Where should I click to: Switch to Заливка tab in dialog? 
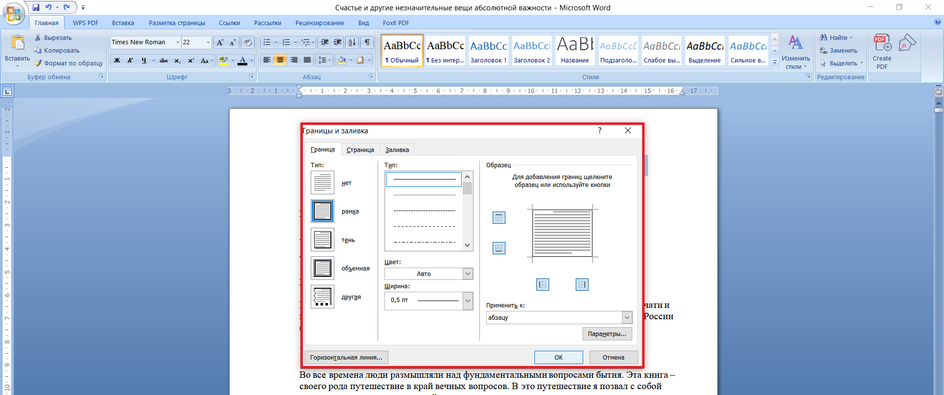(x=397, y=150)
